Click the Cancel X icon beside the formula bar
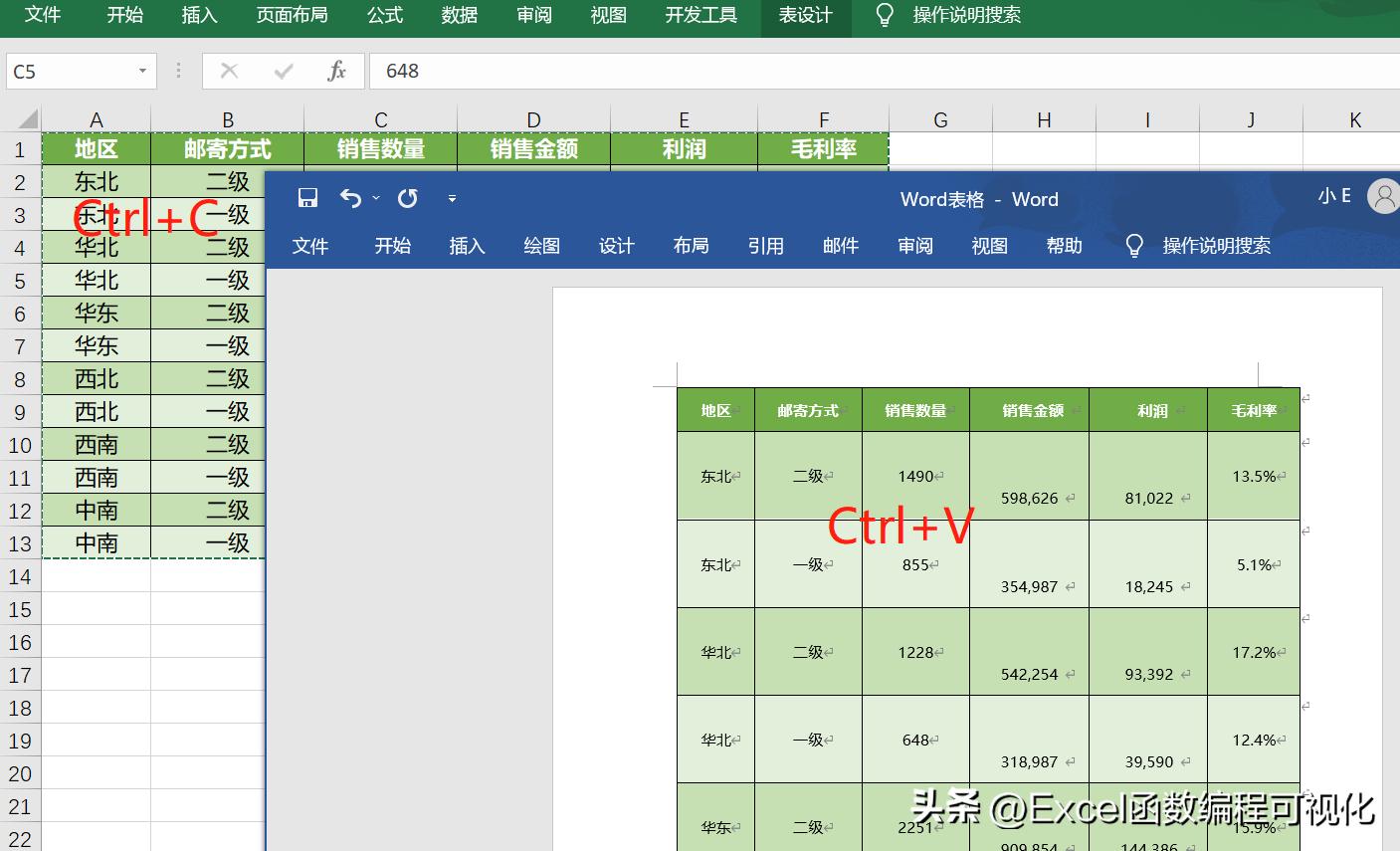 (x=229, y=71)
